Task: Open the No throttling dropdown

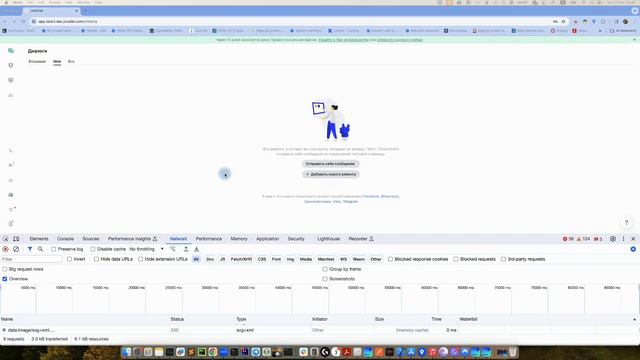Action: coord(147,249)
